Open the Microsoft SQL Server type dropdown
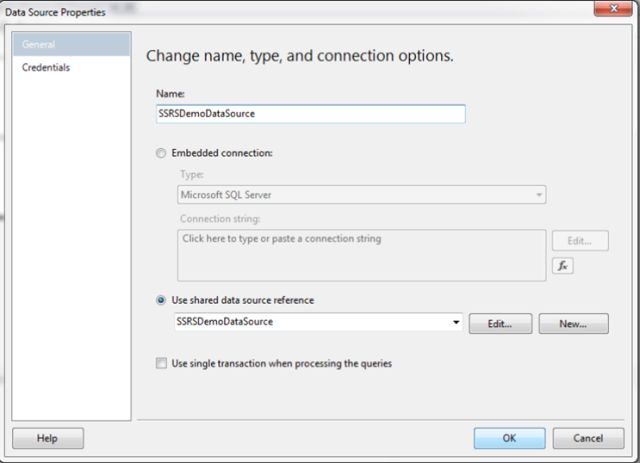Image resolution: width=640 pixels, height=463 pixels. pyautogui.click(x=360, y=194)
